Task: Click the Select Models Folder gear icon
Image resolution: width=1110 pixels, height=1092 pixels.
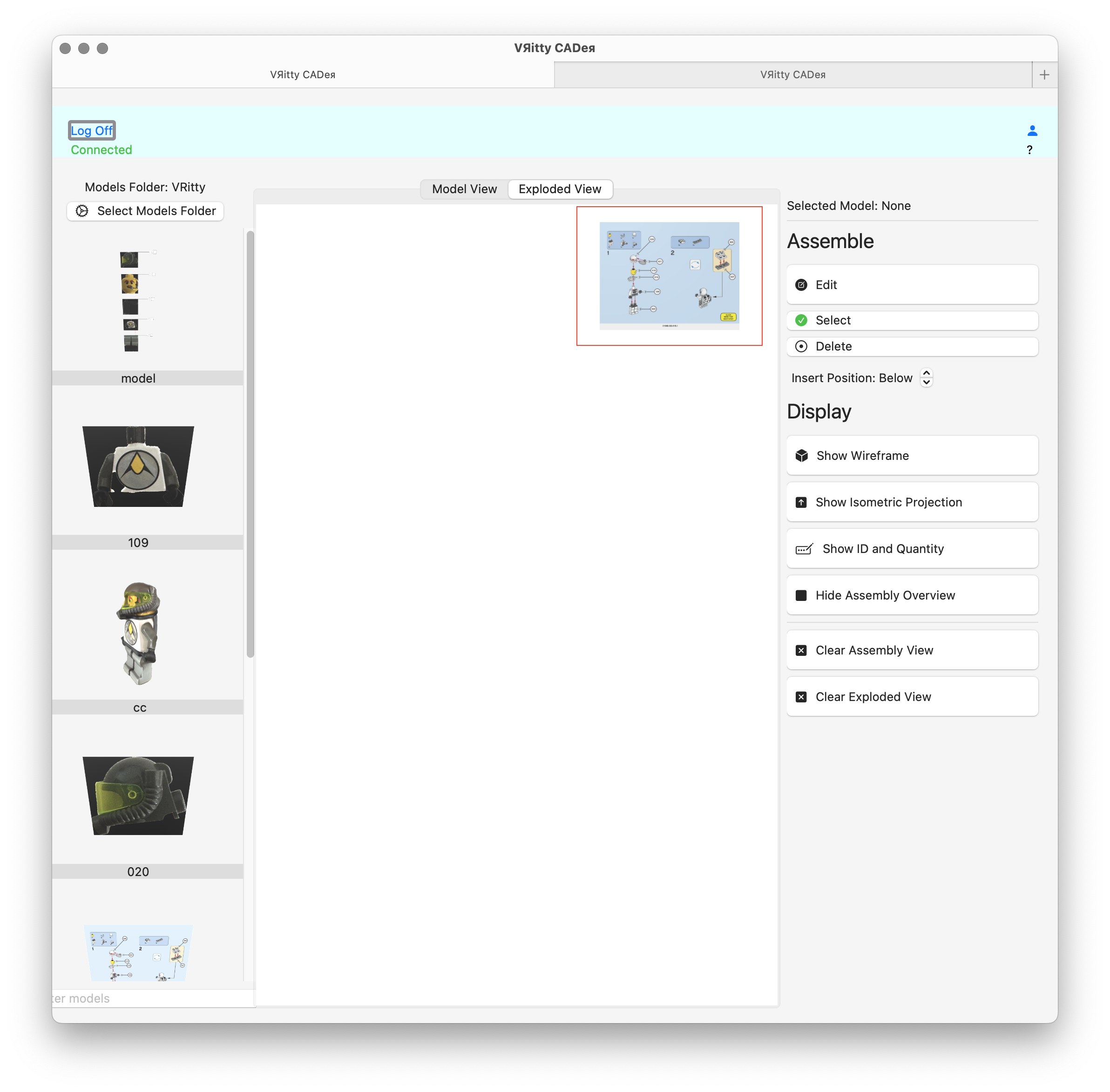Action: click(82, 211)
